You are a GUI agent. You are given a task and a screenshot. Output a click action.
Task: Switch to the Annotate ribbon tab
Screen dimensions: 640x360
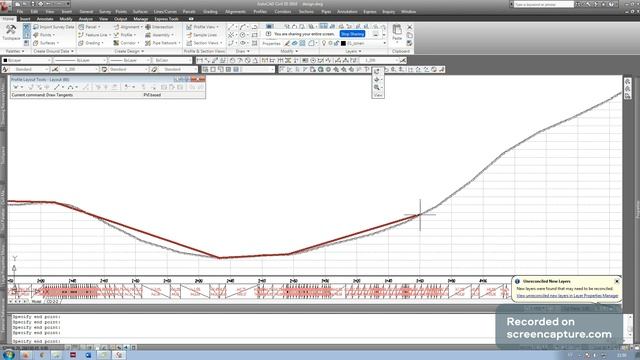[45, 19]
